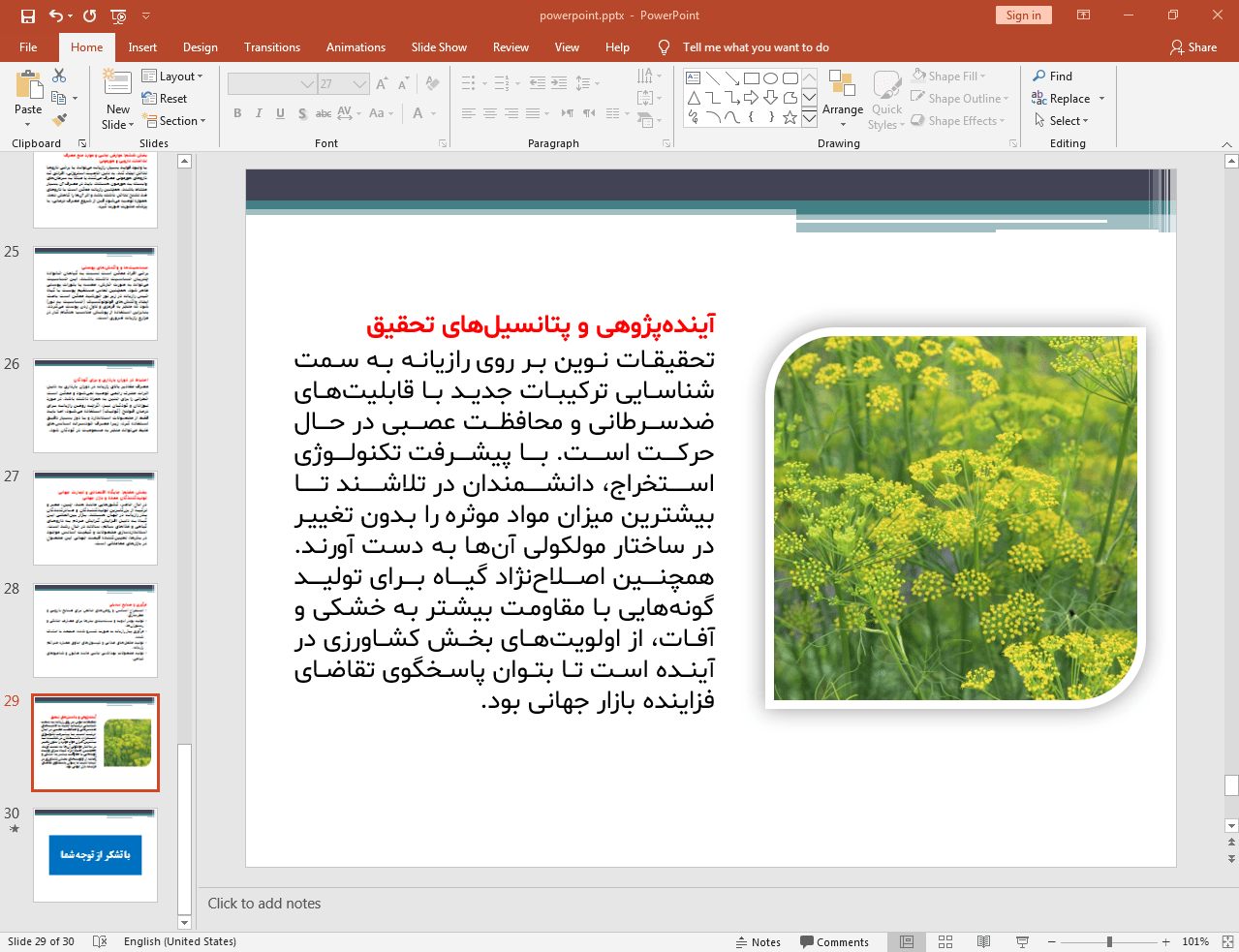Undo the last action
The width and height of the screenshot is (1239, 952).
(x=56, y=15)
